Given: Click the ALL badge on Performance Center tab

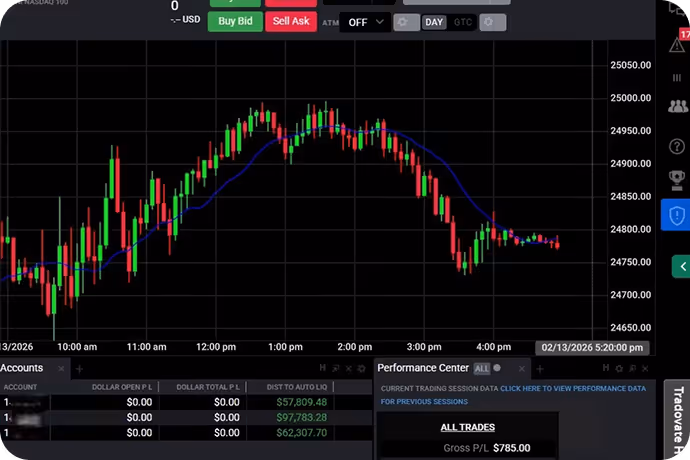Looking at the screenshot, I should [481, 368].
